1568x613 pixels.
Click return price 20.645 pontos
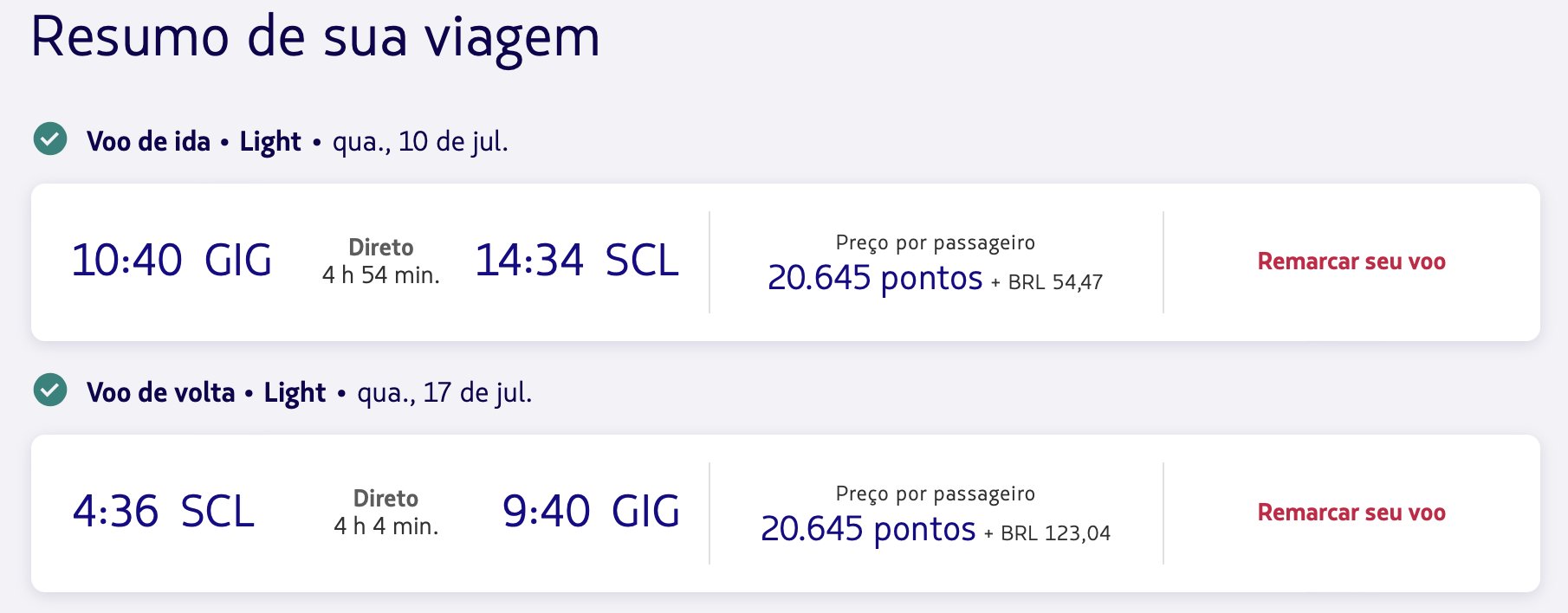(x=868, y=529)
